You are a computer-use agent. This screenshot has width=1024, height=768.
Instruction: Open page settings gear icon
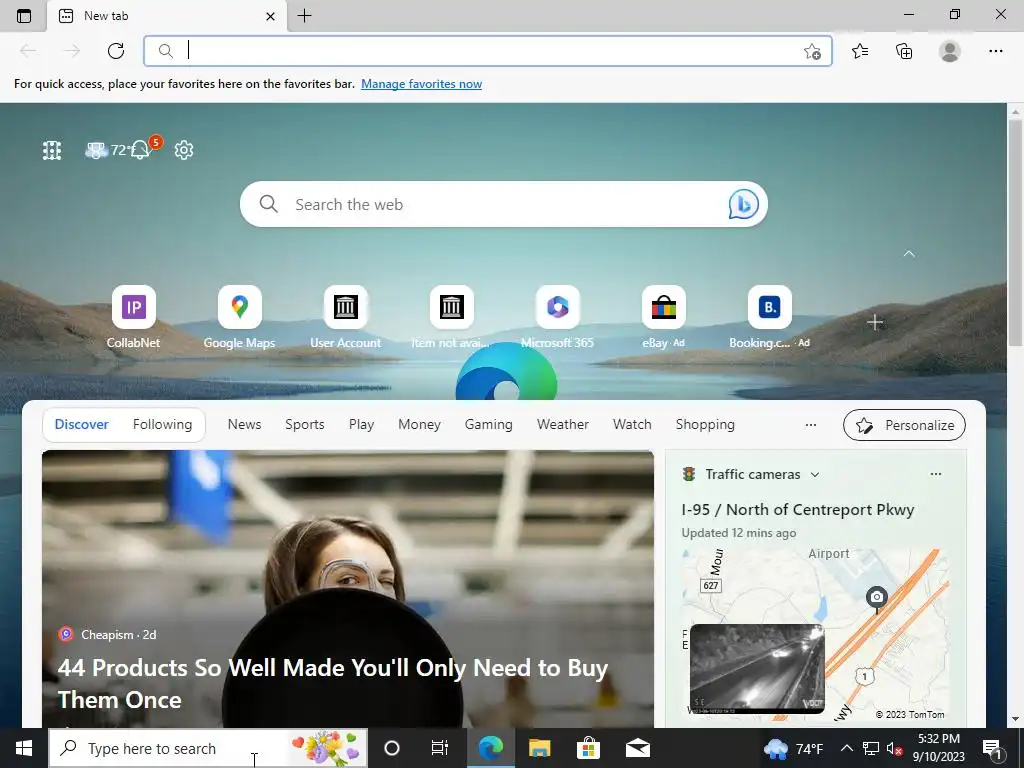click(x=184, y=150)
